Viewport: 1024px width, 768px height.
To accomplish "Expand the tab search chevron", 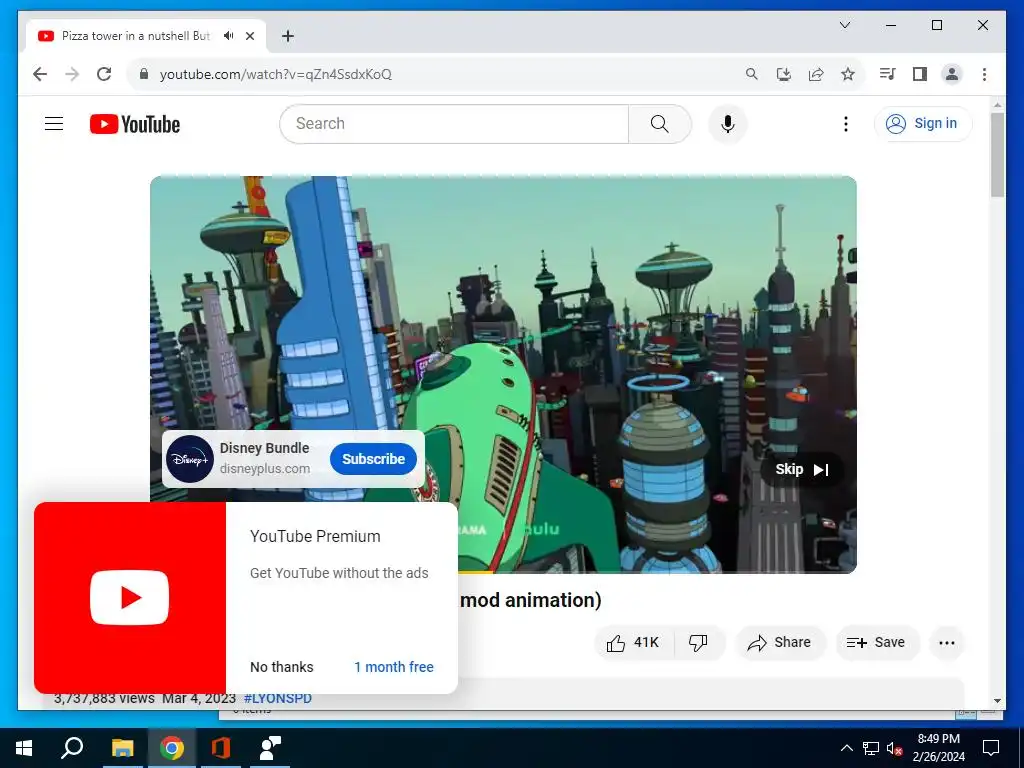I will click(x=844, y=25).
